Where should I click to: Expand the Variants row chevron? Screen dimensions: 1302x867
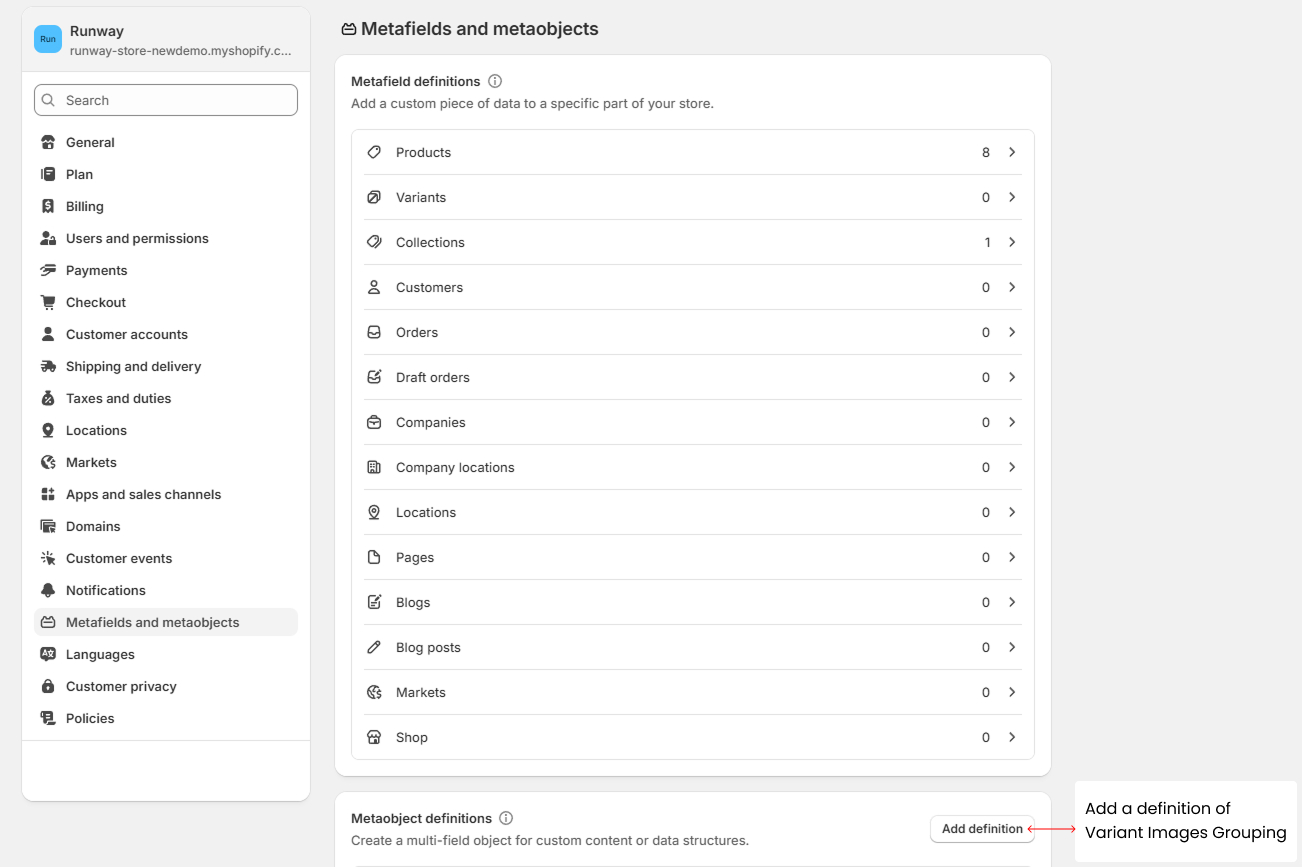(x=1012, y=197)
